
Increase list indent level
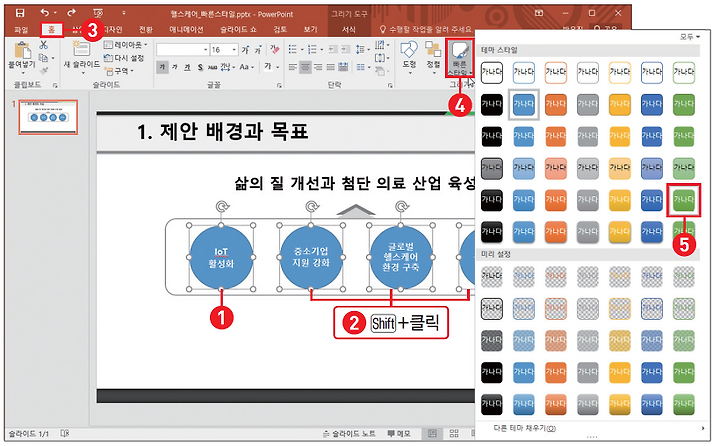pyautogui.click(x=345, y=49)
